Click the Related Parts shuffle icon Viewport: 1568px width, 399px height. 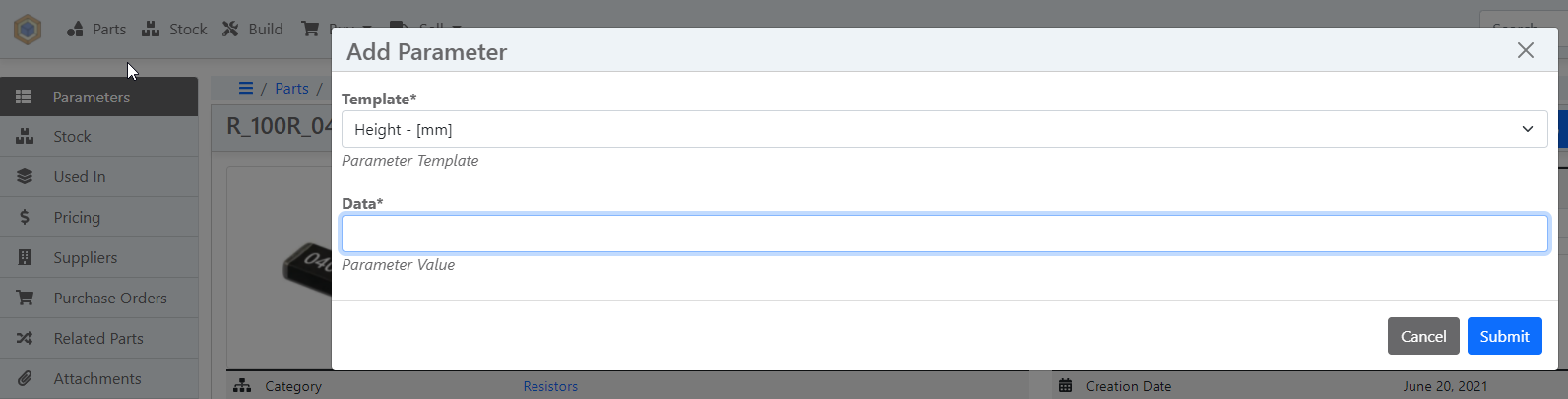point(25,339)
